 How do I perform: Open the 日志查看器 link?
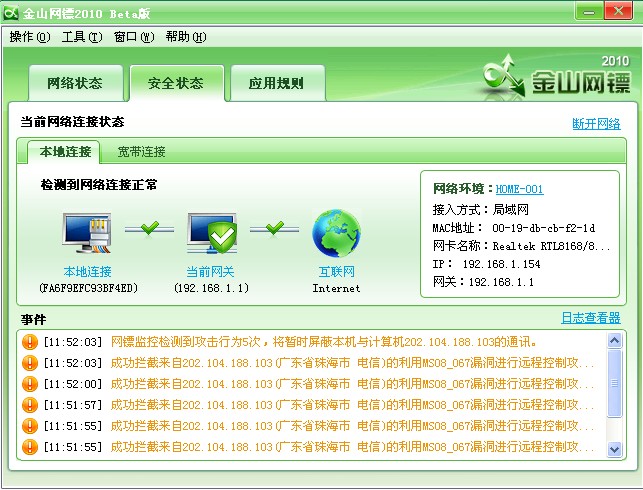pos(591,317)
